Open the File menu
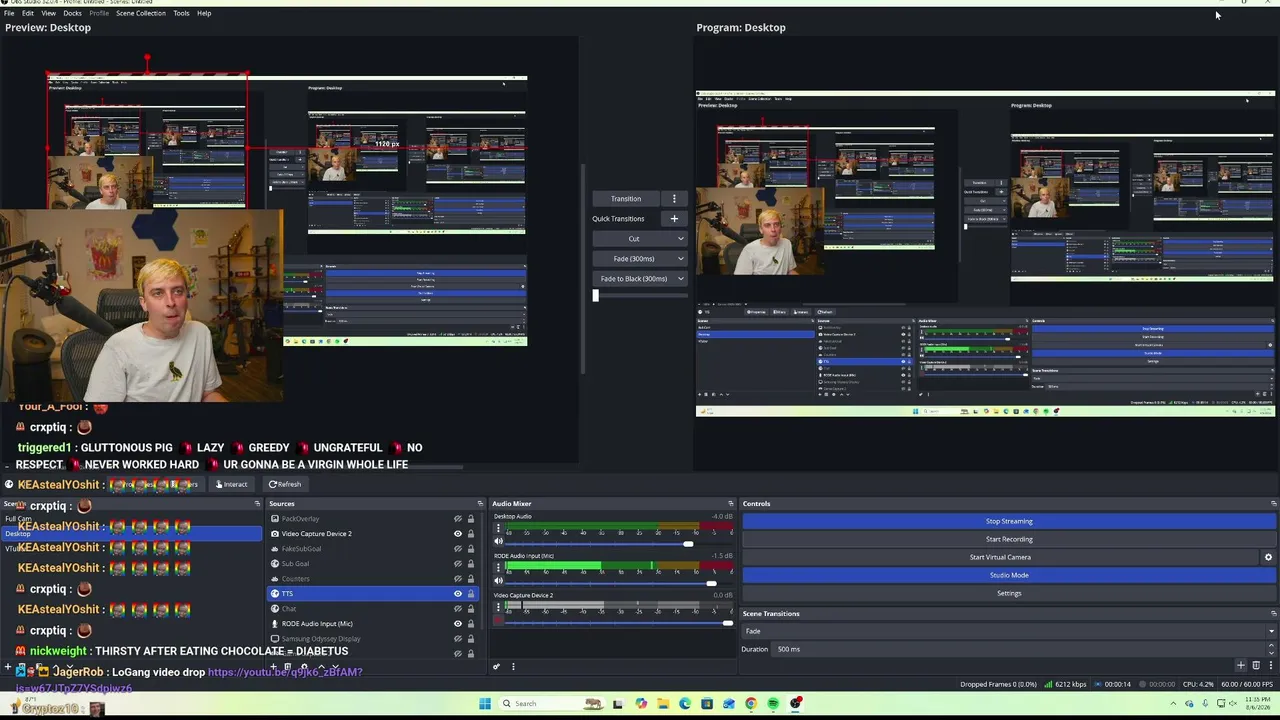 tap(9, 13)
